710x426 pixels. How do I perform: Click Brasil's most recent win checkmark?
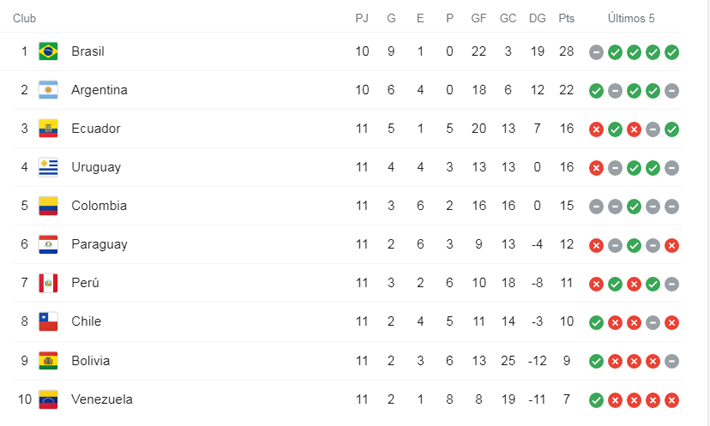click(x=672, y=52)
